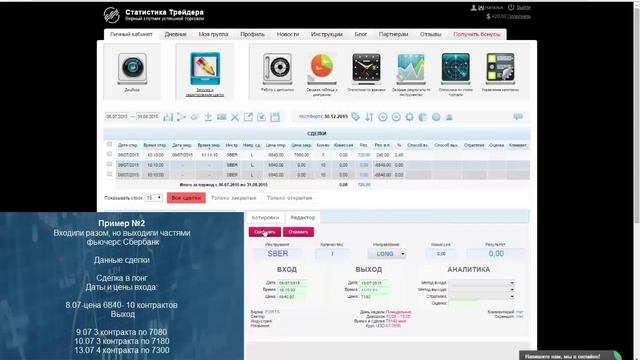
Task: Toggle the select-all checkbox in table header
Action: point(109,144)
